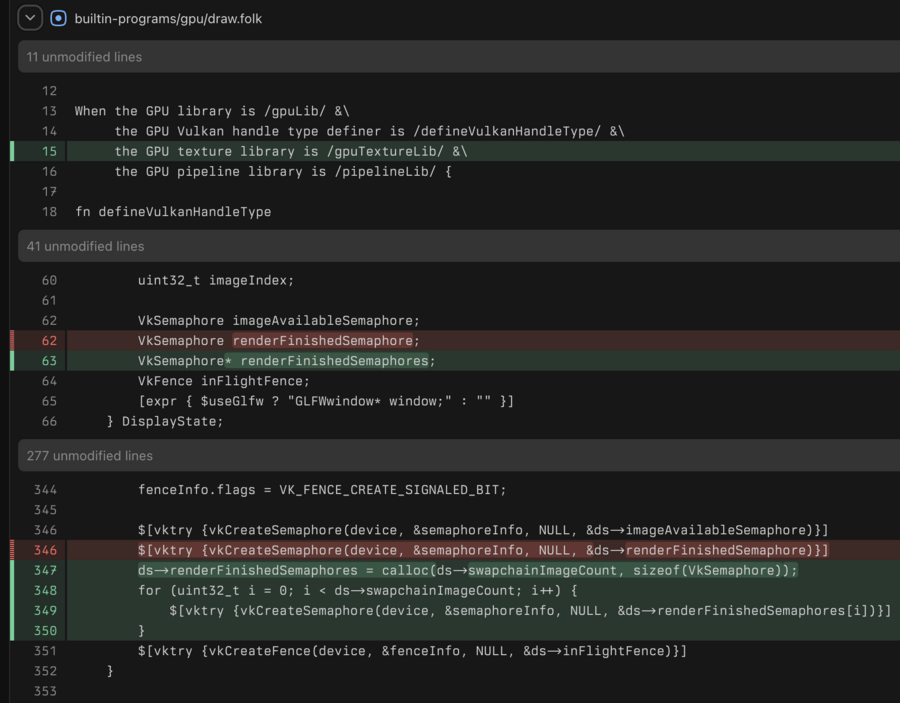
Task: Select line number 60 in gutter
Action: tap(49, 280)
